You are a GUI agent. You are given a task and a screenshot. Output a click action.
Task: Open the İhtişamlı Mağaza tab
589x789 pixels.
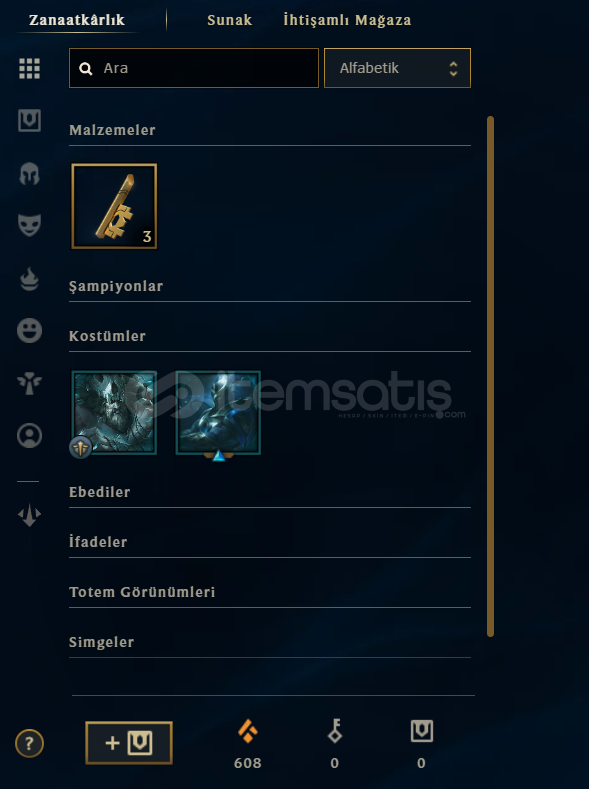coord(347,20)
